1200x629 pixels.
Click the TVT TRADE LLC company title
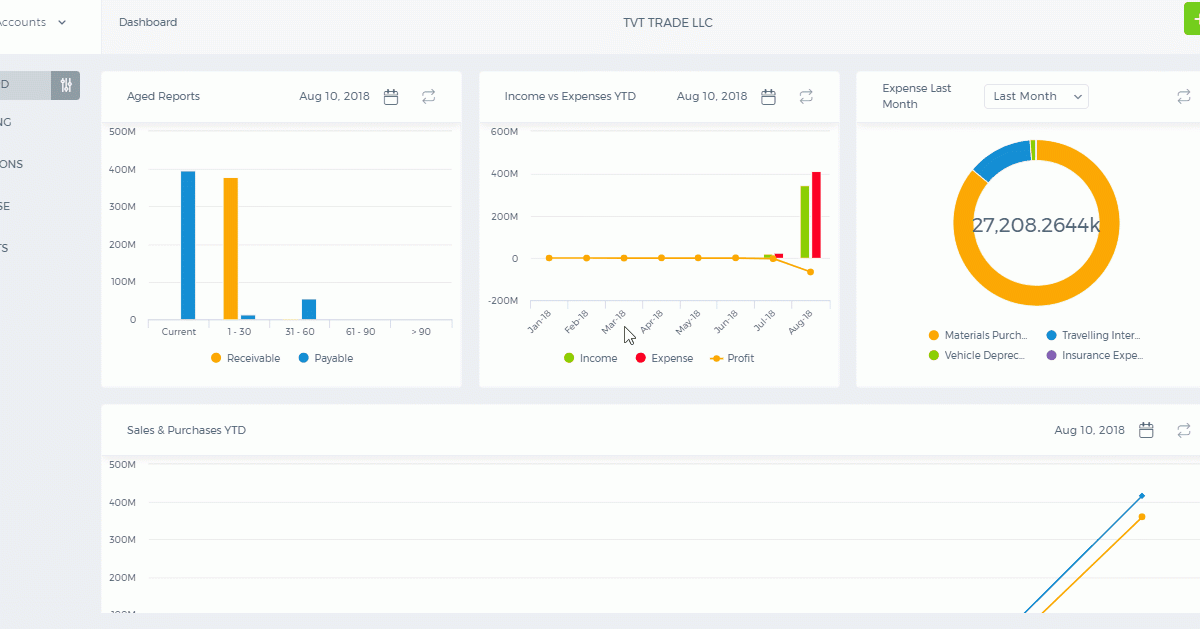pos(668,23)
